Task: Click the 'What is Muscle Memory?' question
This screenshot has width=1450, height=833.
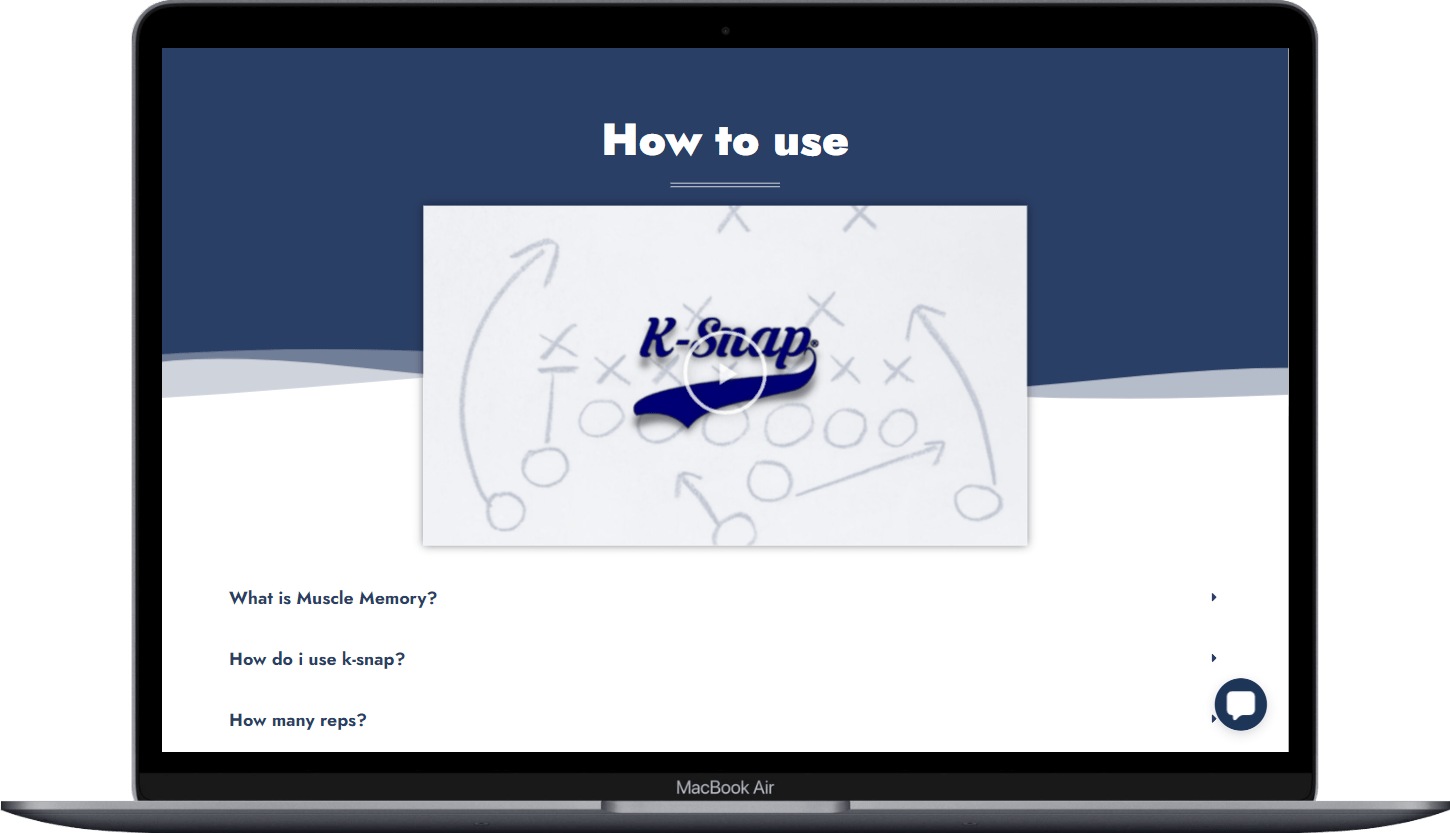Action: pos(333,598)
